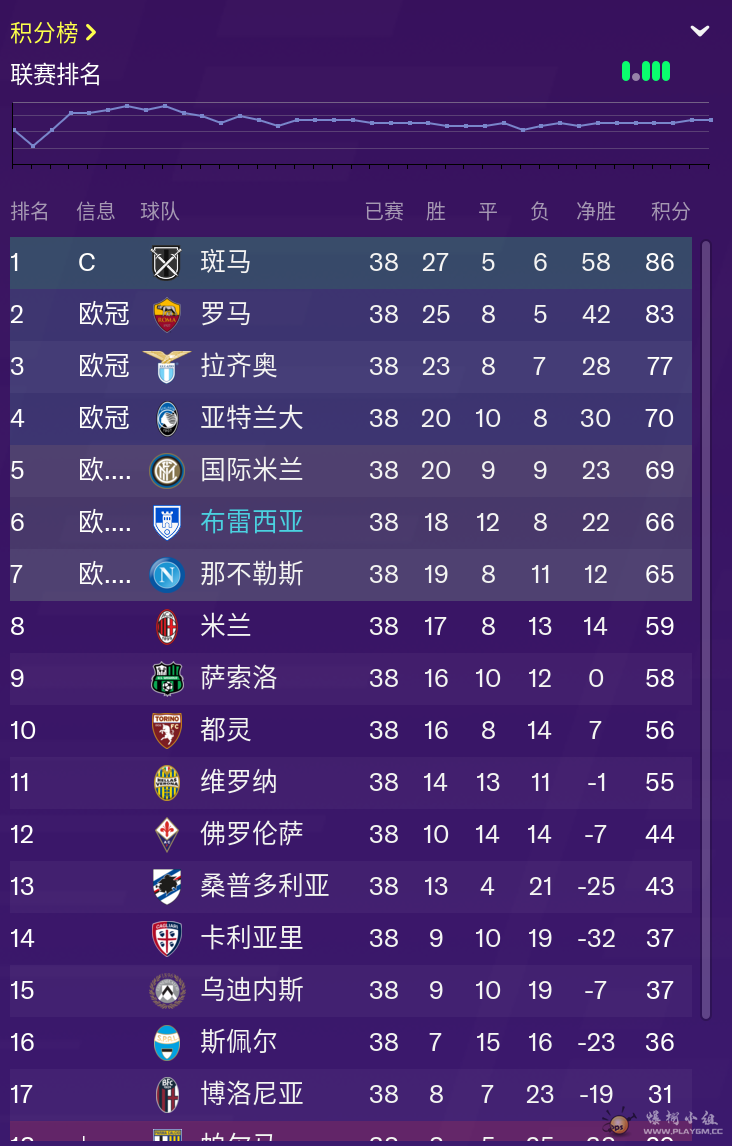Screen dimensions: 732x1146
Task: Collapse the panel with top-right chevron
Action: click(x=700, y=31)
